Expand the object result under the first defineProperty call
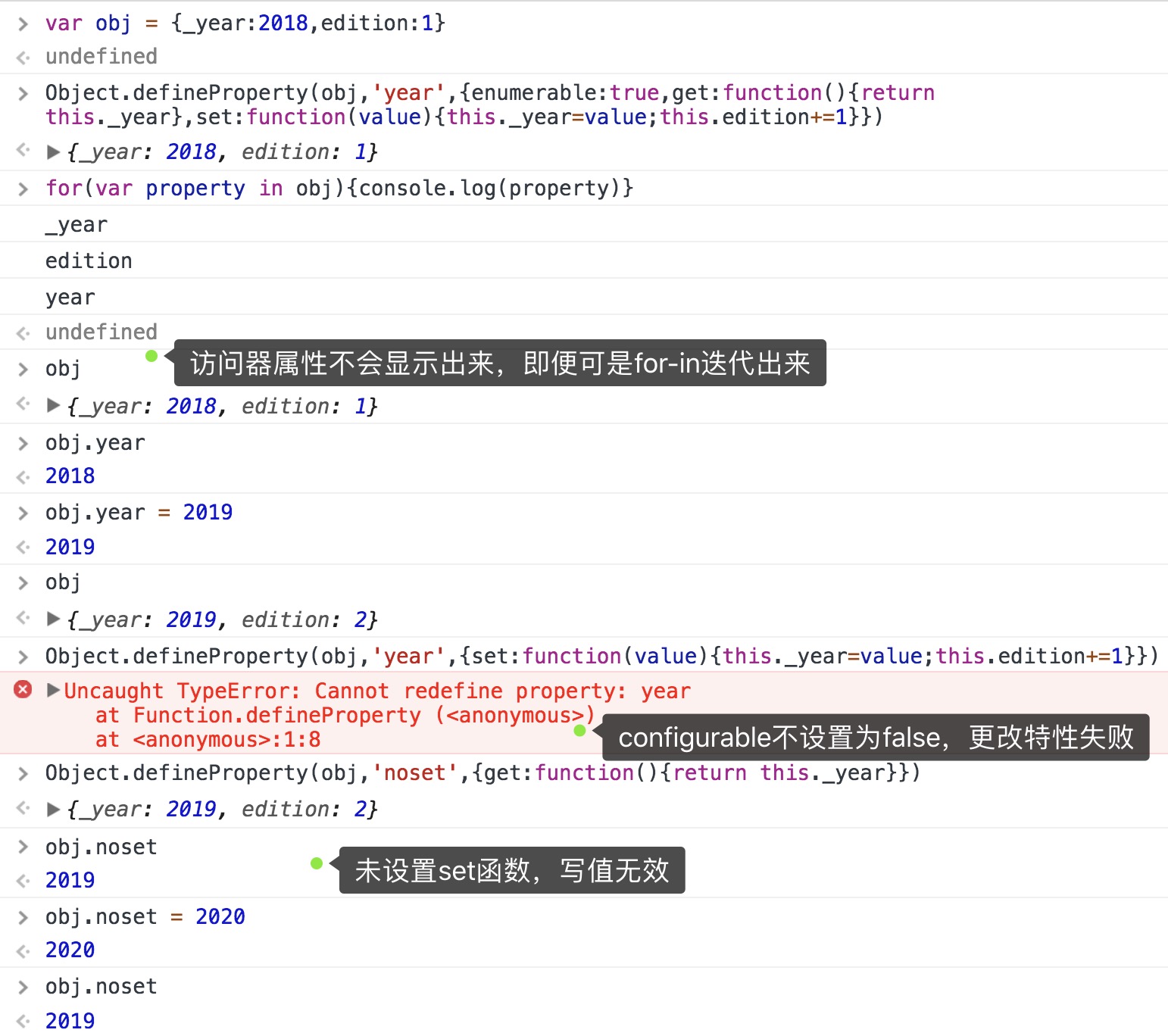Screen dimensions: 1168x1036 tap(53, 152)
